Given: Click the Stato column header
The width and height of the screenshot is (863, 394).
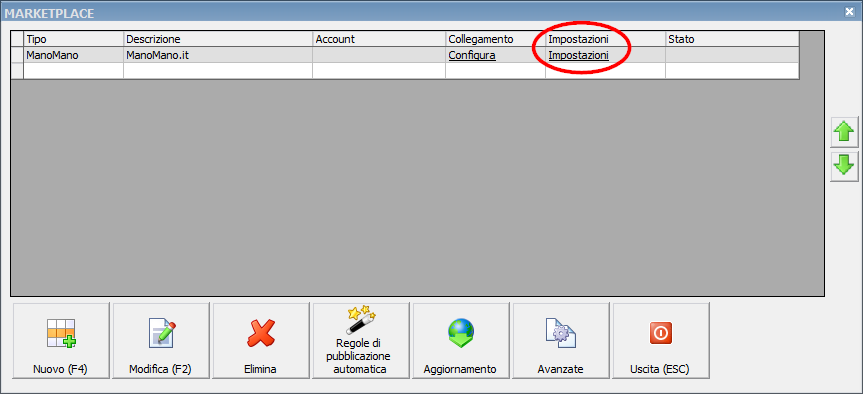Looking at the screenshot, I should [x=732, y=39].
